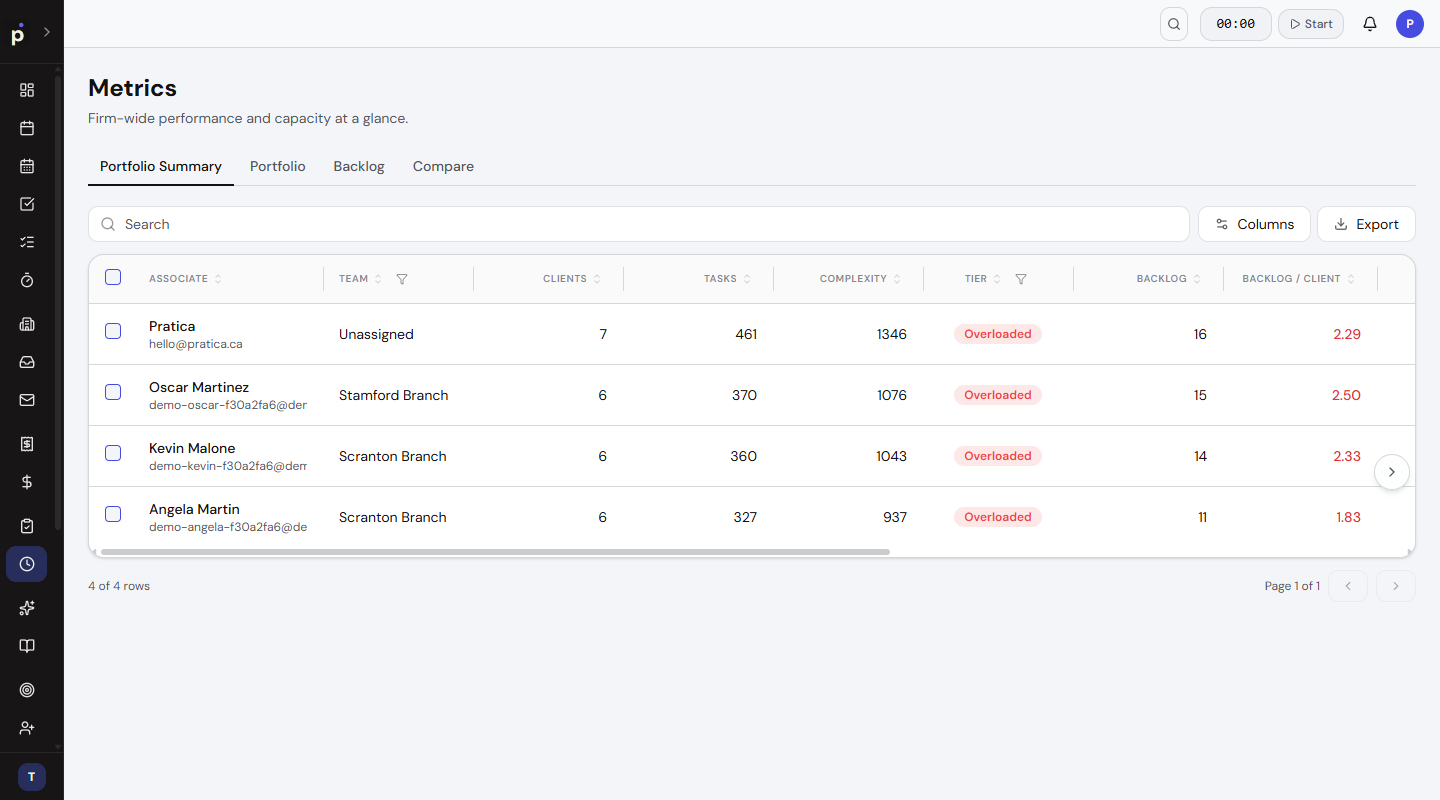Sort the table by the Tasks column
The width and height of the screenshot is (1440, 800).
727,279
